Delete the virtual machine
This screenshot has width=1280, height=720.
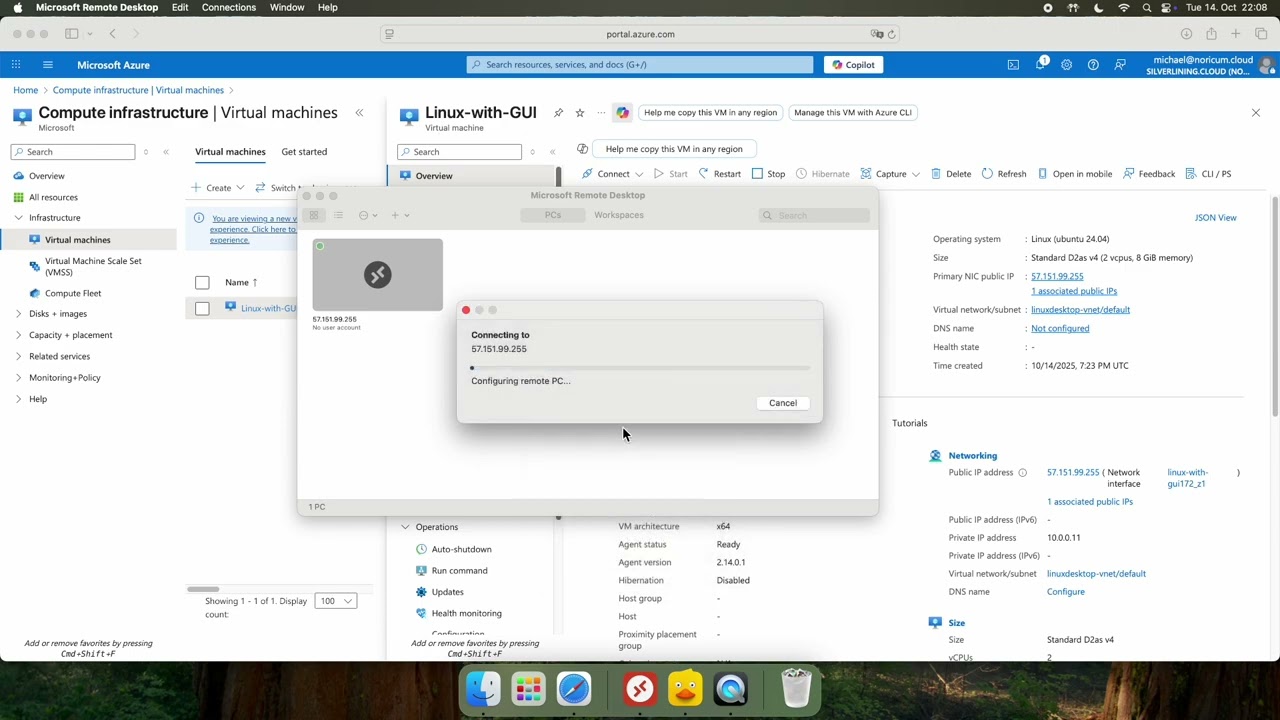[x=950, y=174]
